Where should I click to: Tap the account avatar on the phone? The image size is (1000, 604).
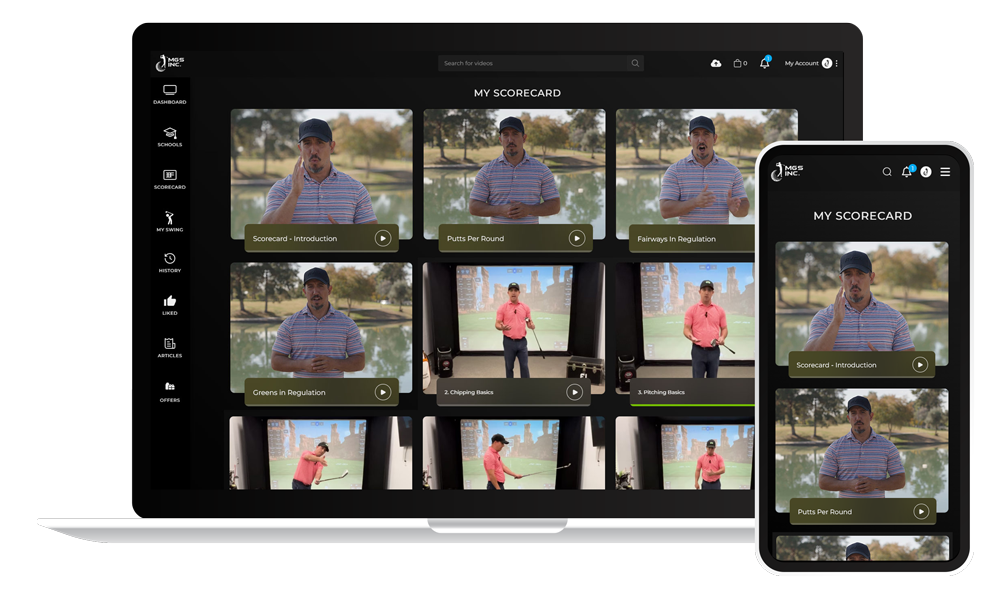pos(926,172)
